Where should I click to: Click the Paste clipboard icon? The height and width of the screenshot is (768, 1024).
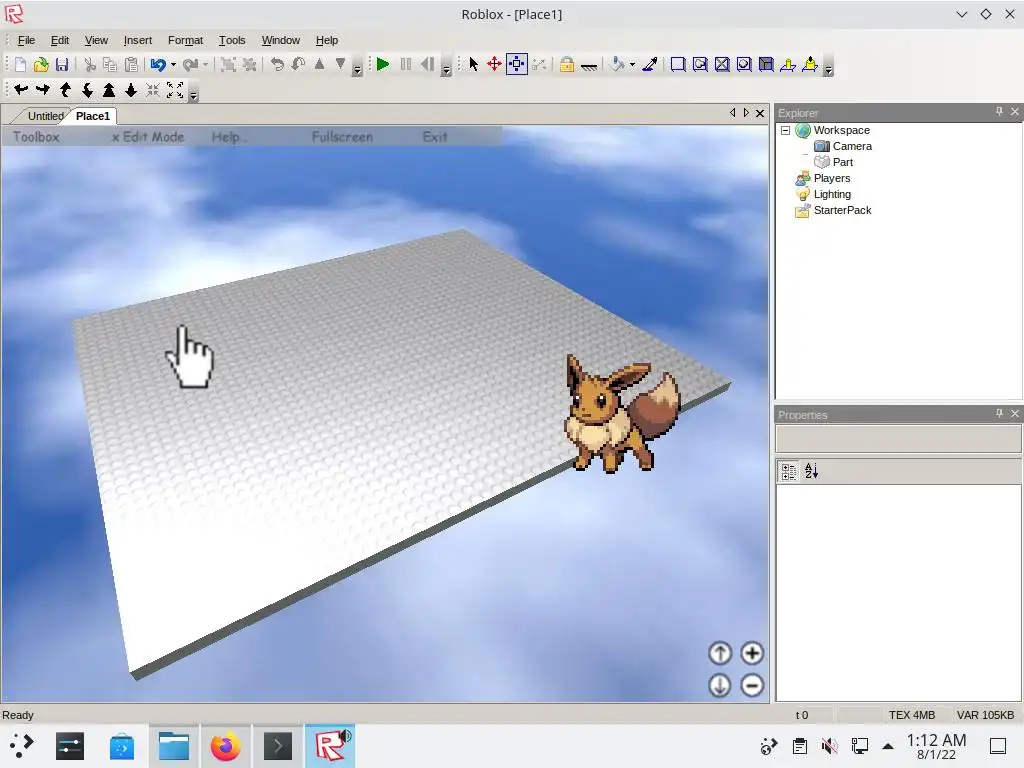(131, 65)
